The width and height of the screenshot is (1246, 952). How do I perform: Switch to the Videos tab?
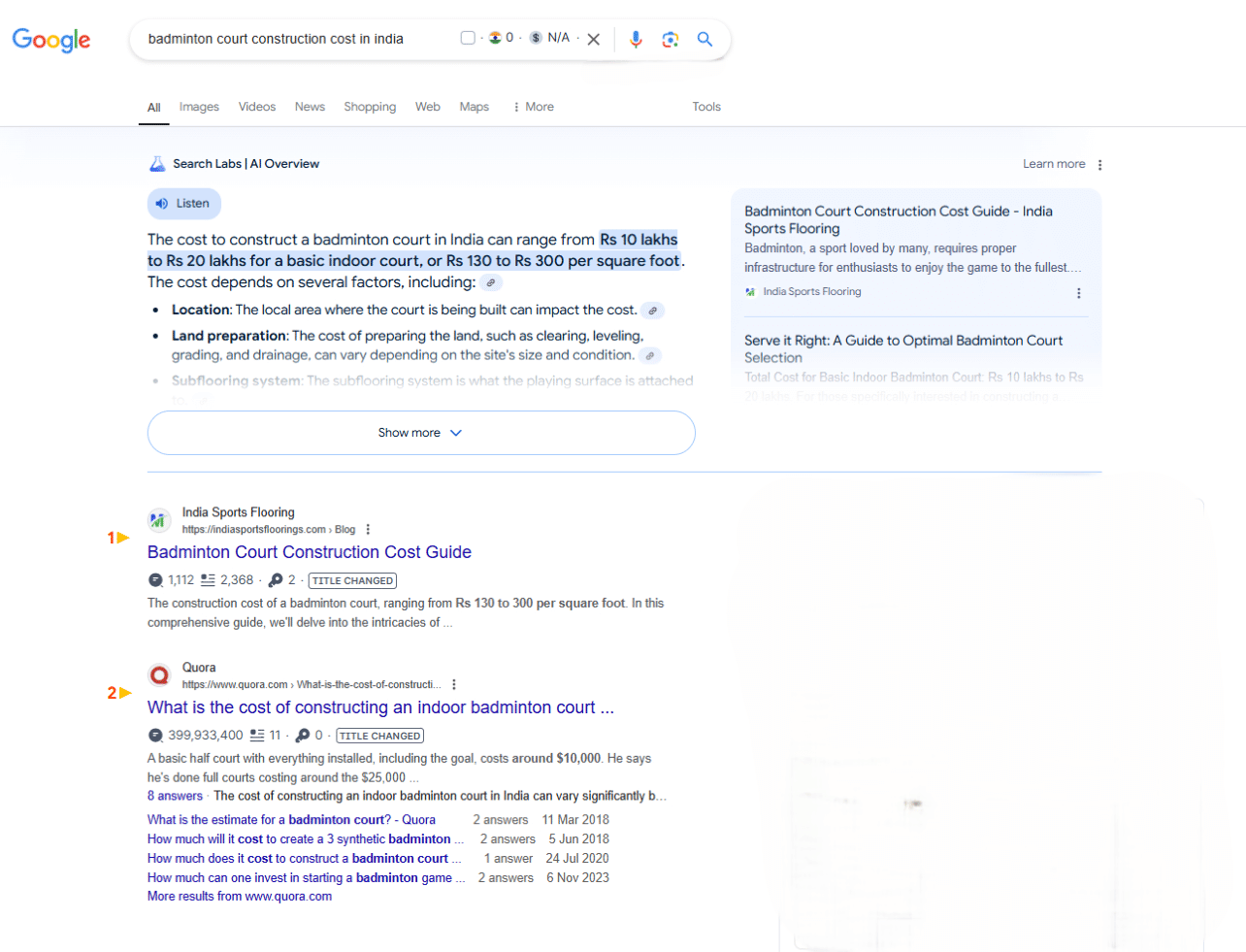[257, 107]
